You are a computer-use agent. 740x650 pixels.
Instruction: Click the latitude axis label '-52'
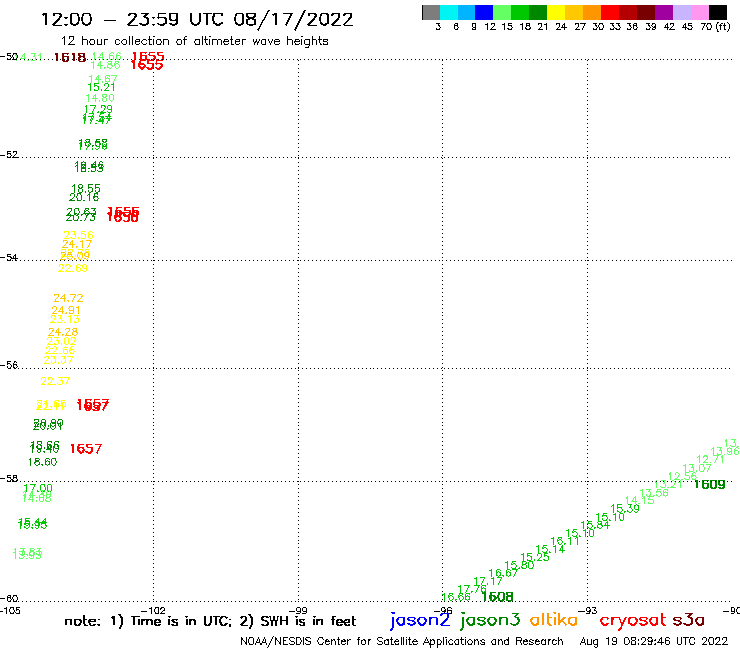(9, 154)
